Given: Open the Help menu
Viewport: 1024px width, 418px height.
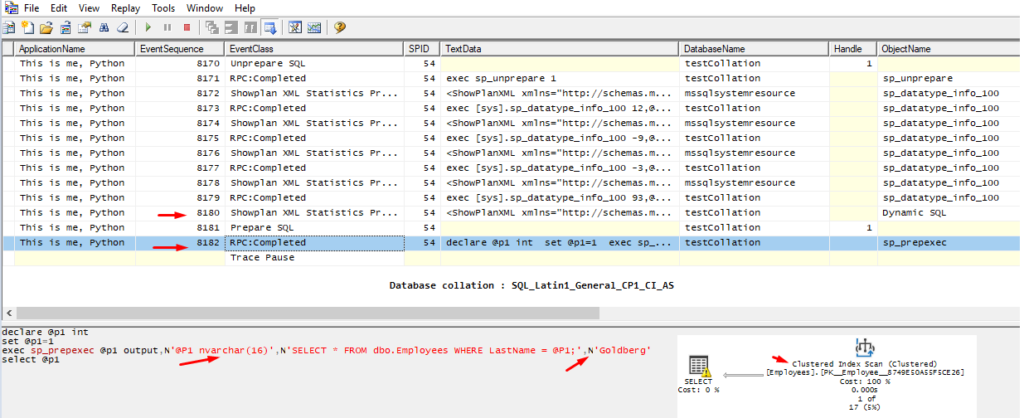Looking at the screenshot, I should (245, 8).
